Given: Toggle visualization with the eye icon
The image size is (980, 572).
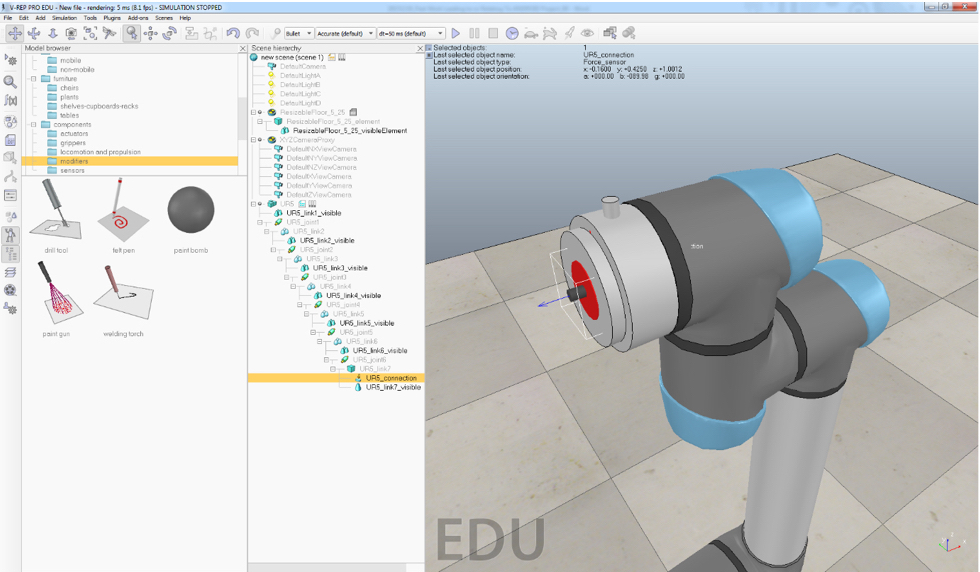Looking at the screenshot, I should (588, 33).
